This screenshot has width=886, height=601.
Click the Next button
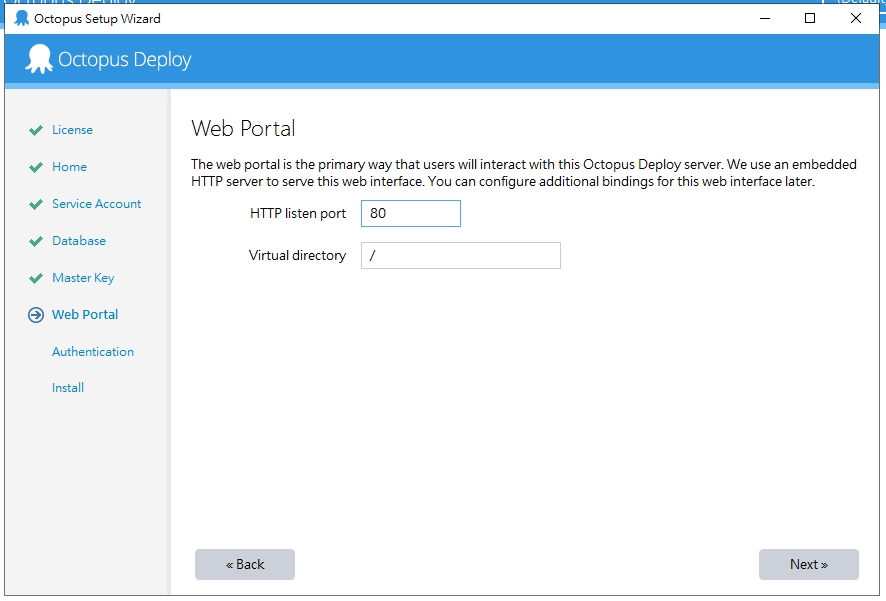pos(809,564)
